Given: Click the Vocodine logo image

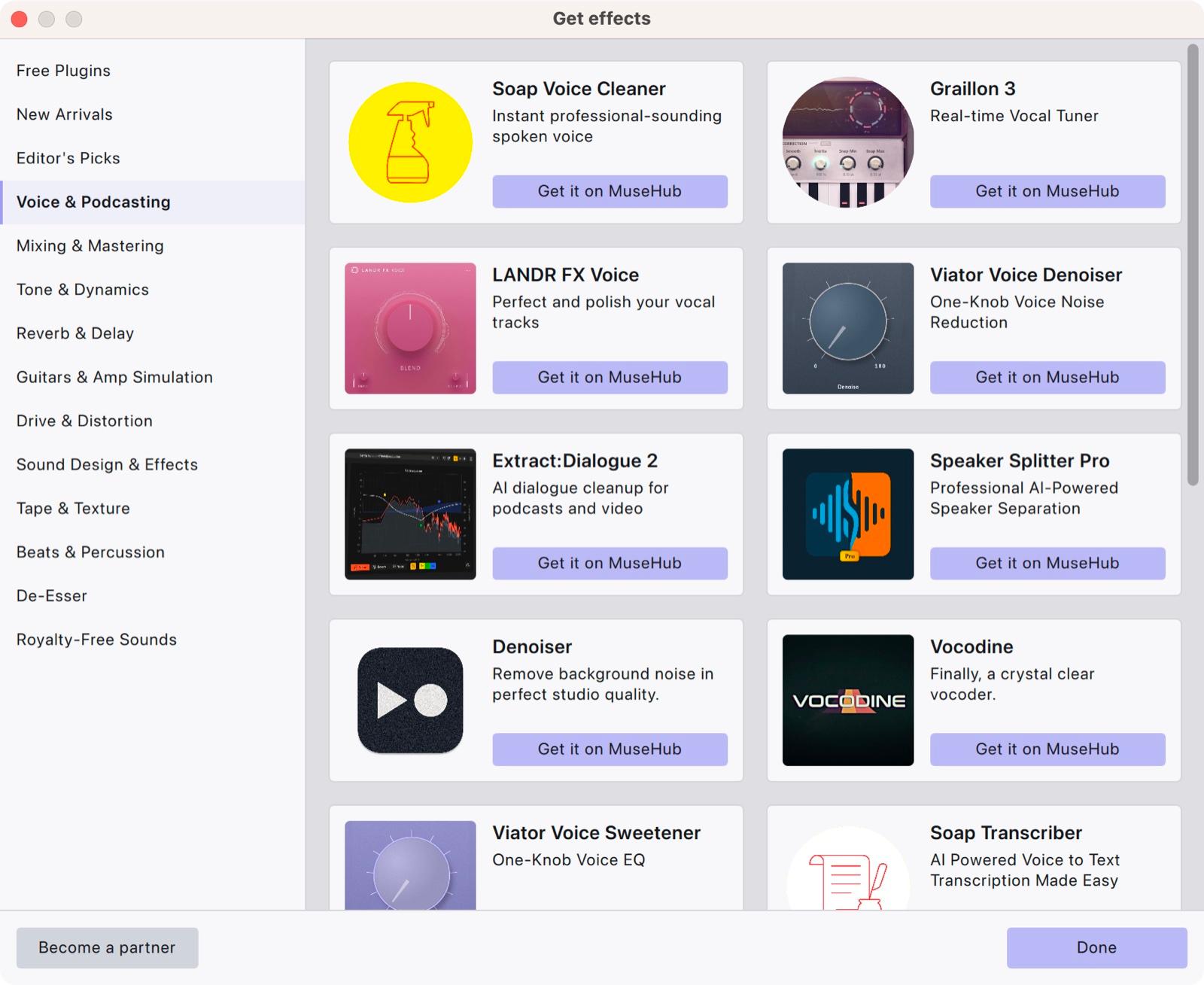Looking at the screenshot, I should tap(848, 700).
